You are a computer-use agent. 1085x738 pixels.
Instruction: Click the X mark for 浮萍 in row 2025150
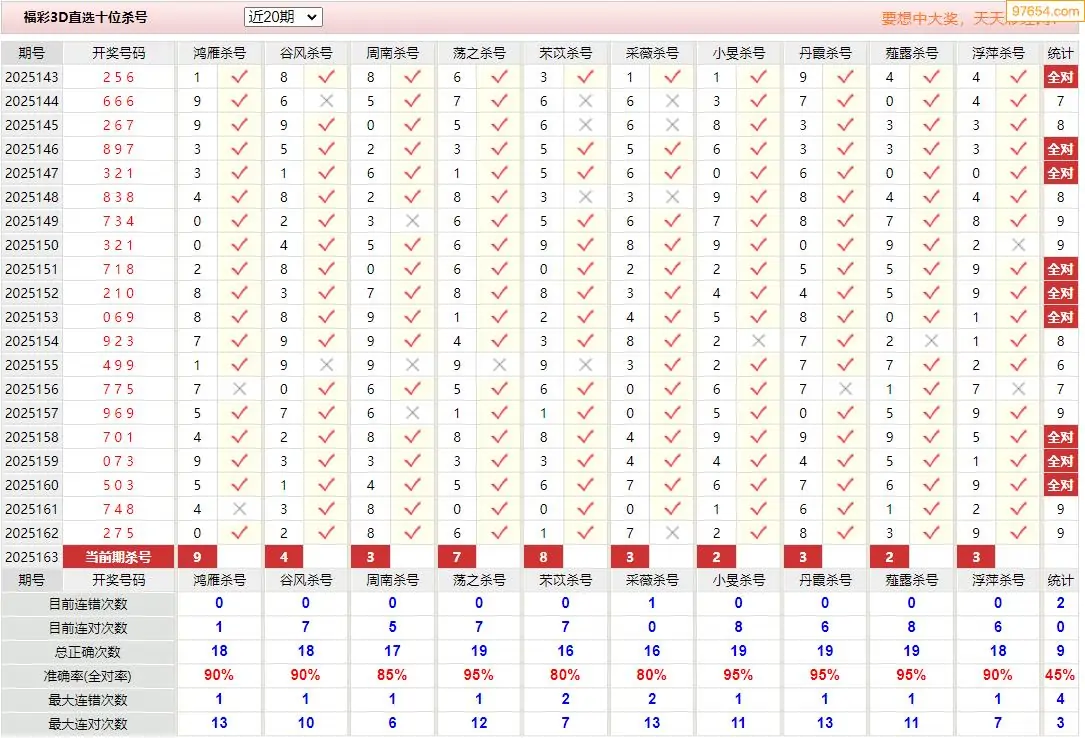[x=1018, y=245]
